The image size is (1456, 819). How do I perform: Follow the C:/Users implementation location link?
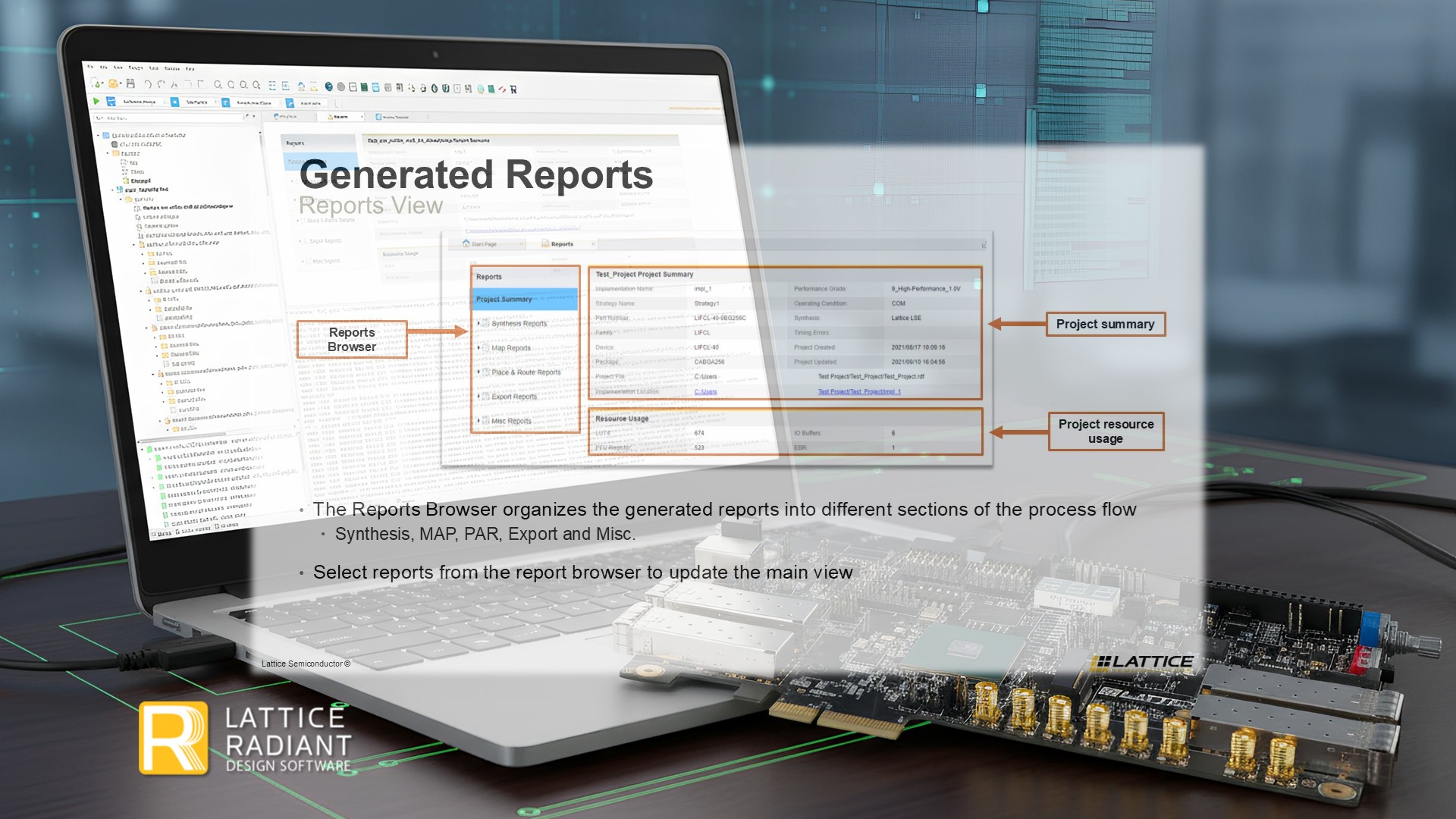[x=705, y=392]
